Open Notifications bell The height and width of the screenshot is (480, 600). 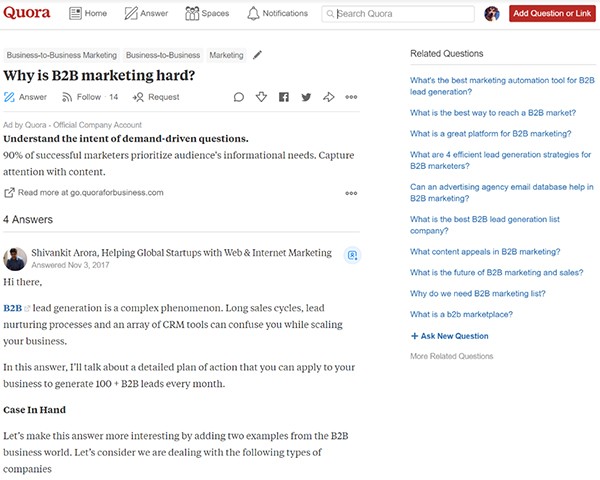(277, 14)
